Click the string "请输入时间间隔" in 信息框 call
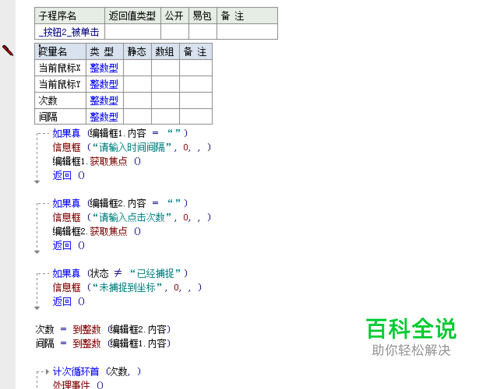The width and height of the screenshot is (500, 389). 132,147
